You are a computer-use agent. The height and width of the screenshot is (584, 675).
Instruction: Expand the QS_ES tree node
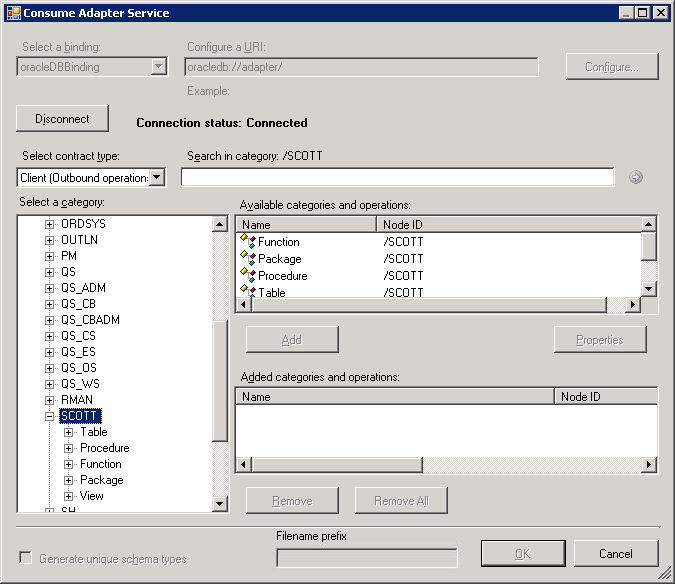[50, 352]
